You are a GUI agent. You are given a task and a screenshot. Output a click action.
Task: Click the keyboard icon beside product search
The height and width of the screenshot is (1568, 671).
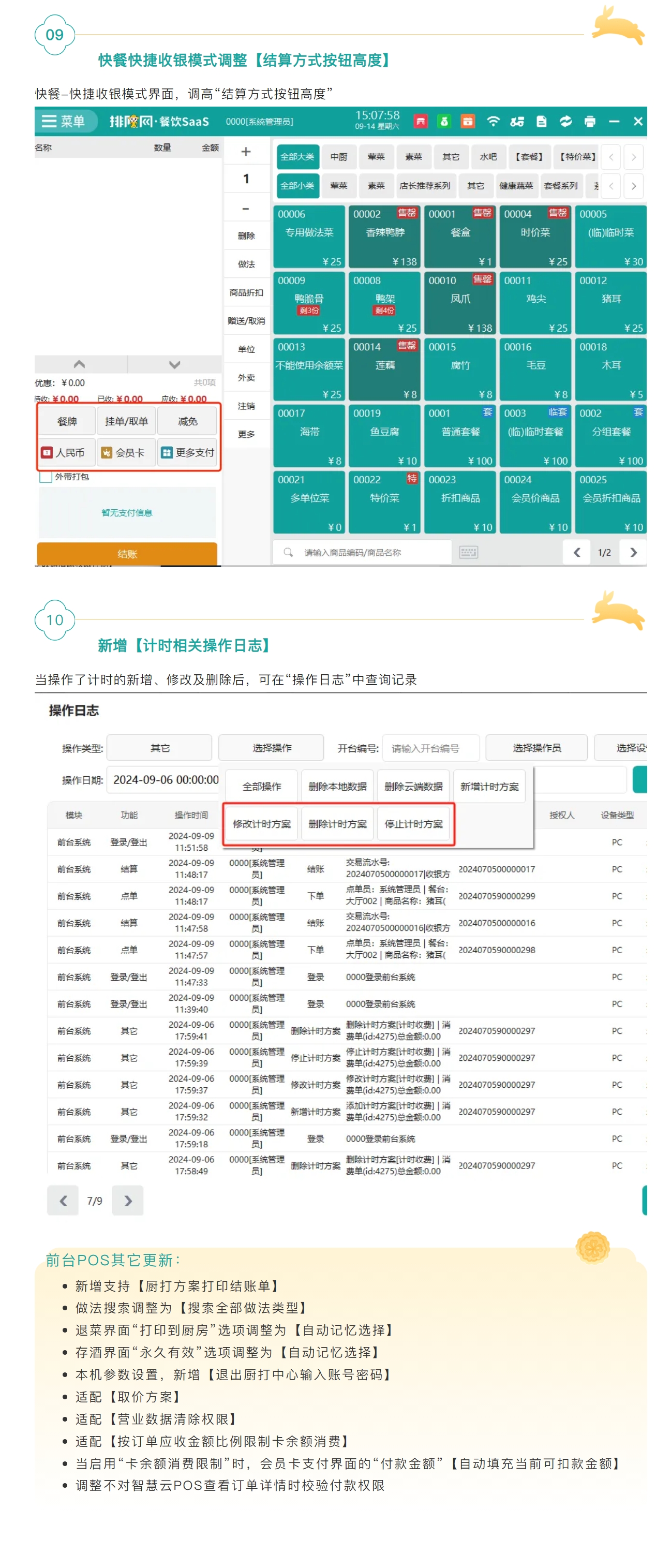468,552
